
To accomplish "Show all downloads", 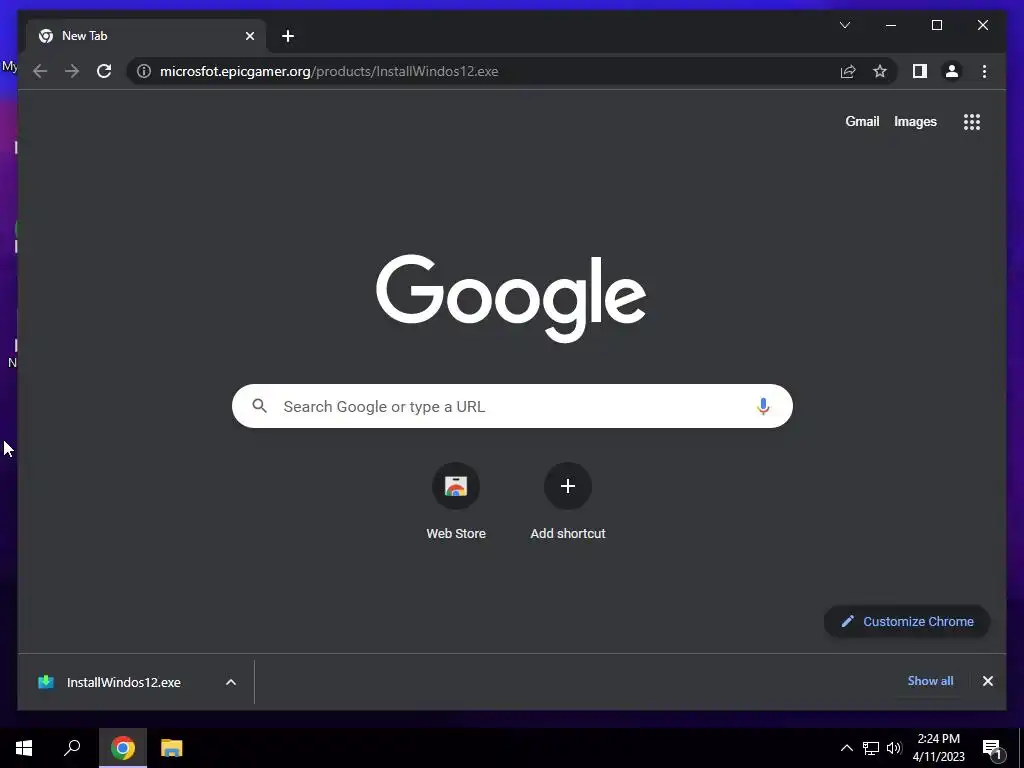I will pyautogui.click(x=930, y=680).
